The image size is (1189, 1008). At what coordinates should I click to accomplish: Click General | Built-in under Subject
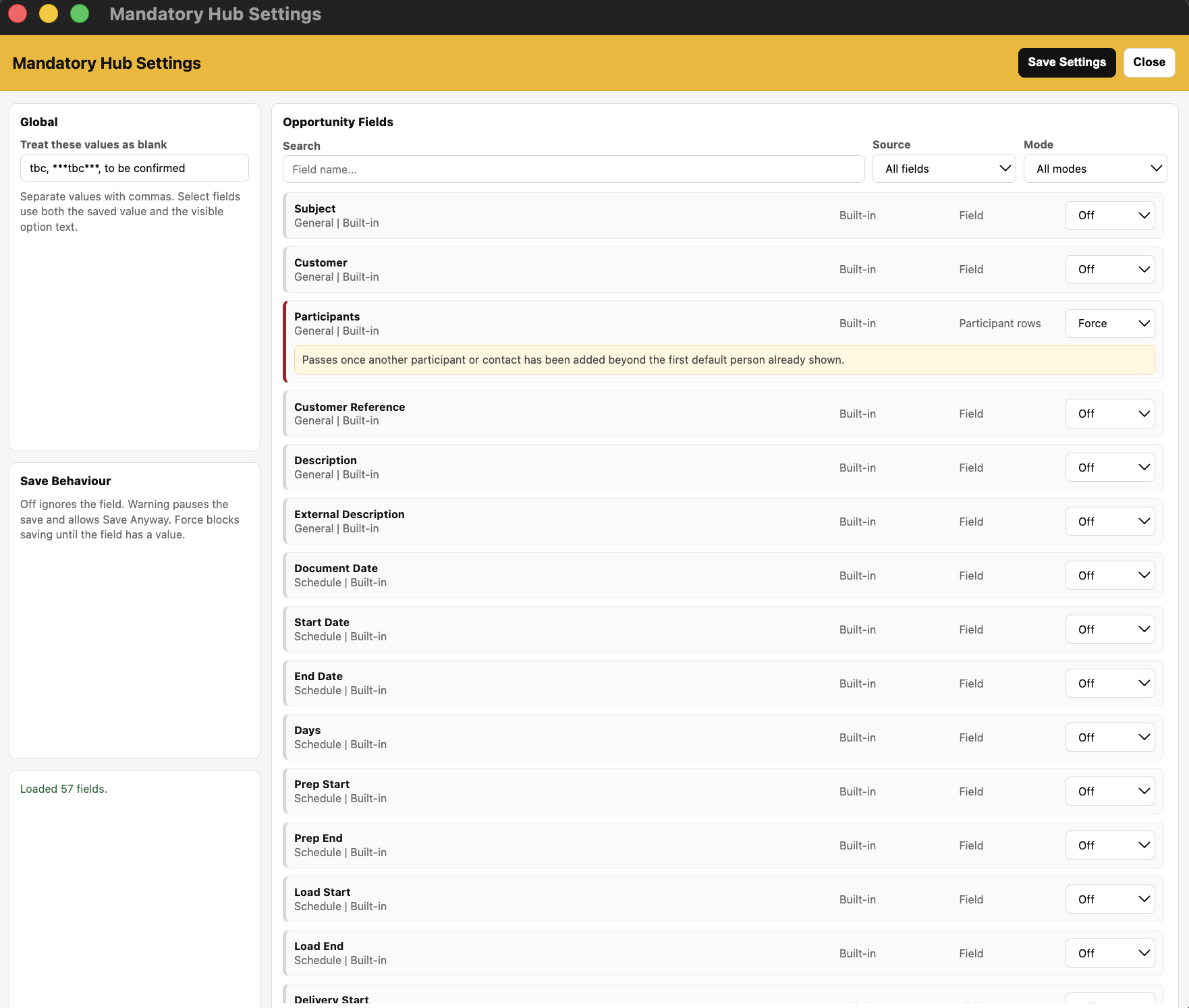tap(336, 223)
